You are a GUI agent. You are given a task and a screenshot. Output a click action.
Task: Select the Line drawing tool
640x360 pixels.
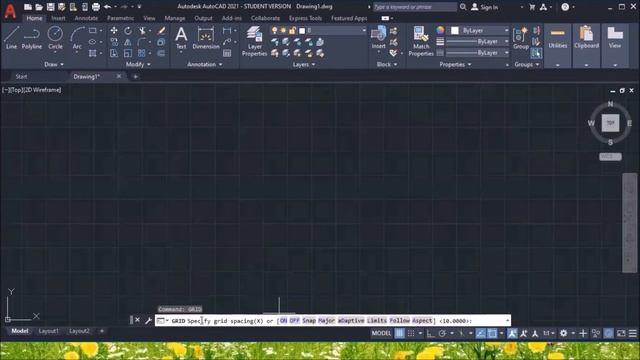click(x=11, y=38)
